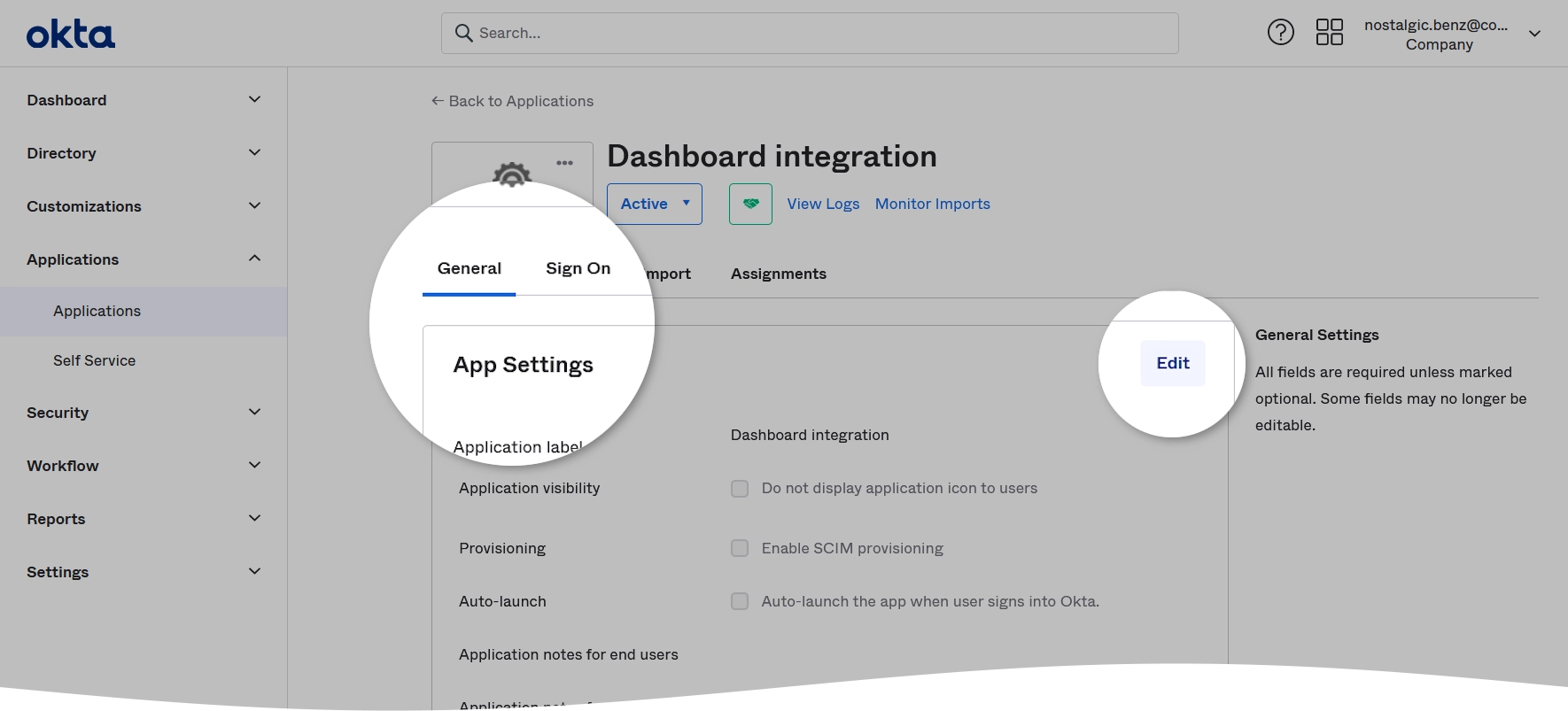The width and height of the screenshot is (1568, 711).
Task: Click the Application visibility label
Action: (530, 488)
